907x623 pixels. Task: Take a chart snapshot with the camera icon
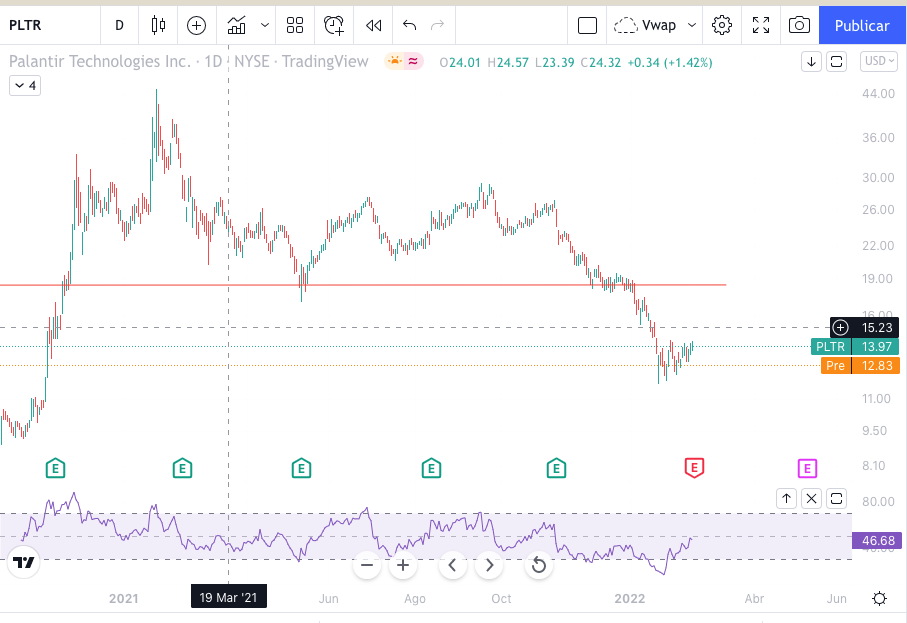(799, 25)
